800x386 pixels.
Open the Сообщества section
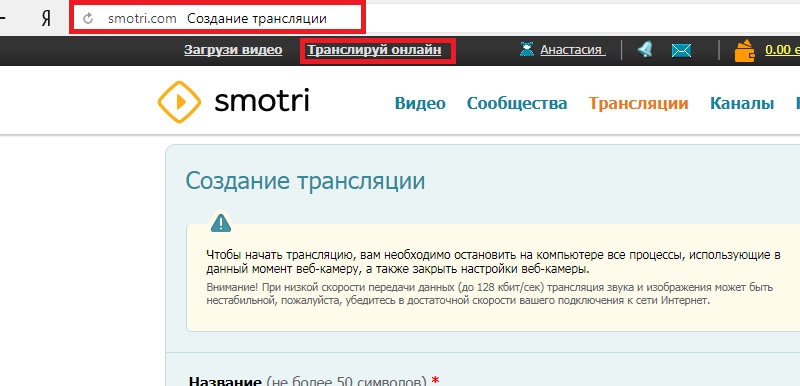pos(517,104)
